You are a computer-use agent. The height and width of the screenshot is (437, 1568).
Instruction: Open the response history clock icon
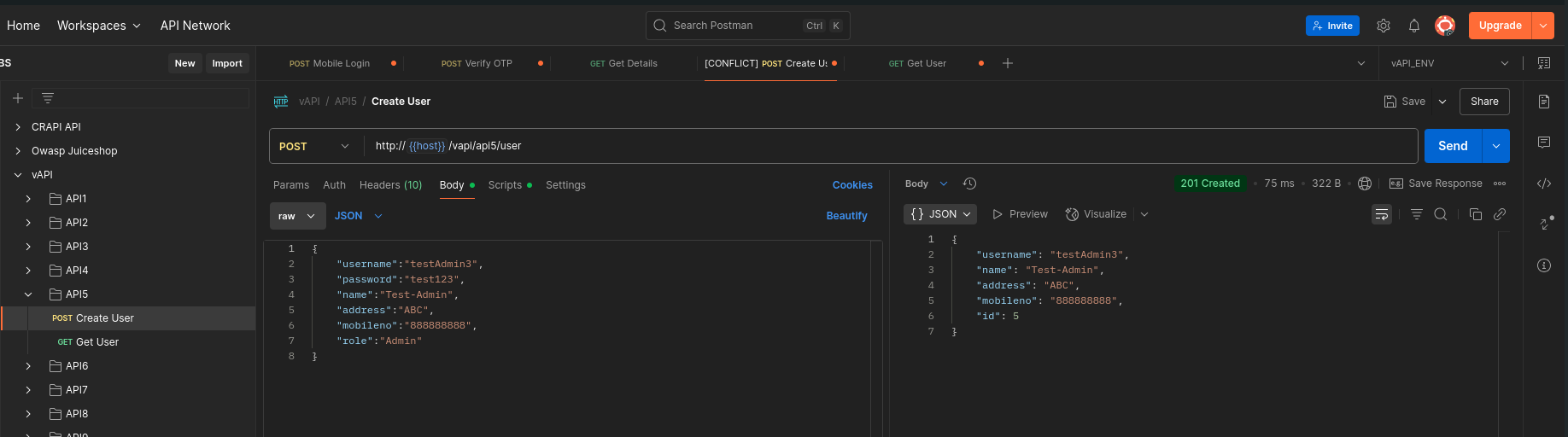pyautogui.click(x=969, y=184)
